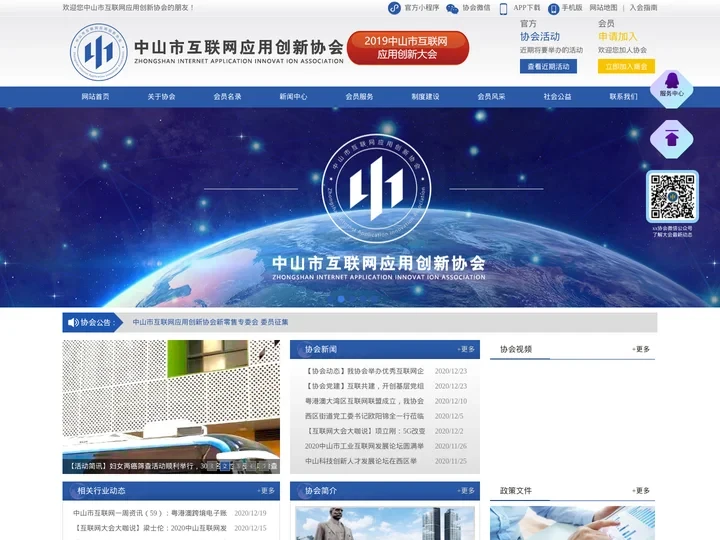
Task: Click the news slideshow photo
Action: click(171, 399)
